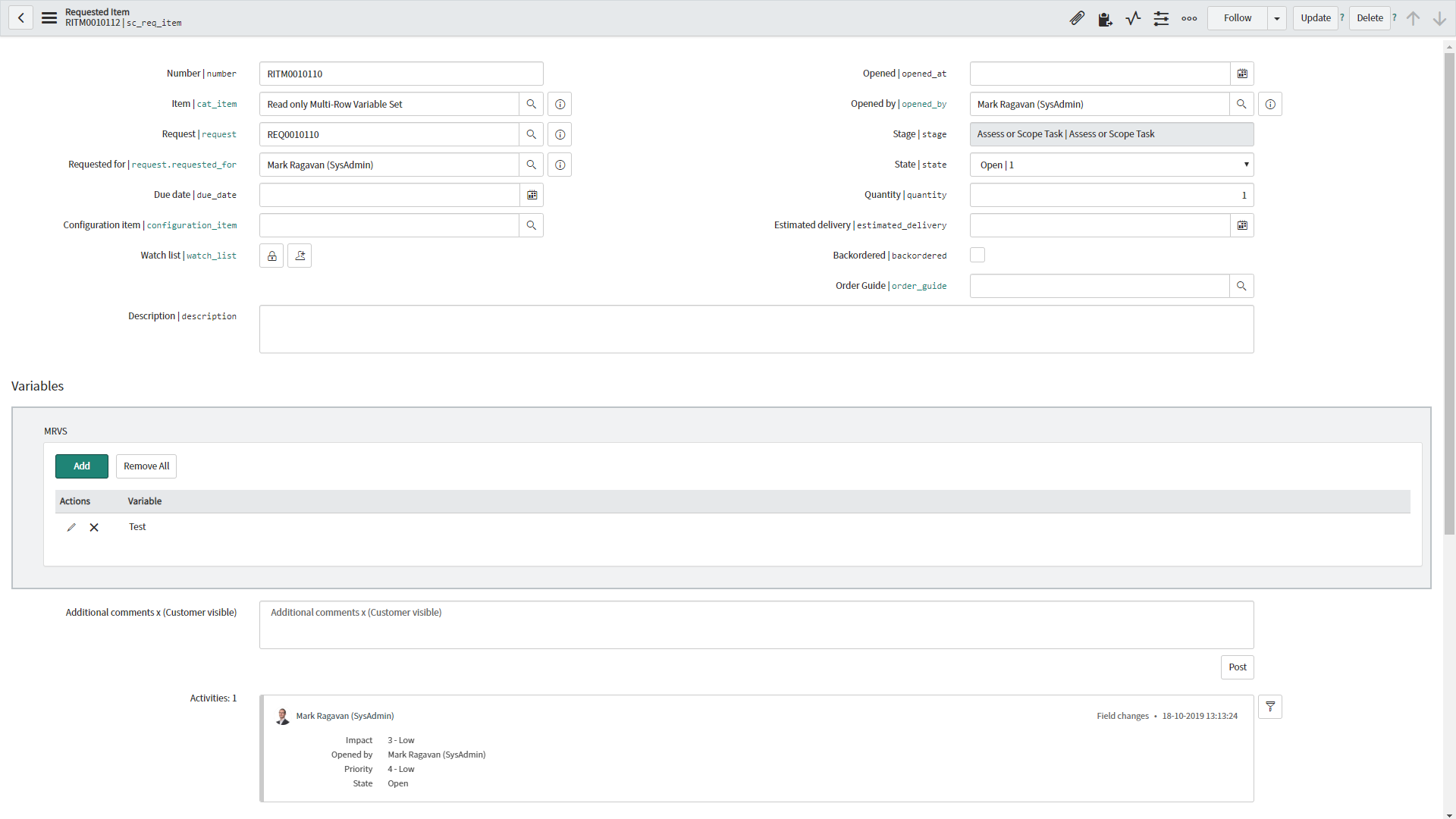Go to previous record with up arrow

(1413, 18)
